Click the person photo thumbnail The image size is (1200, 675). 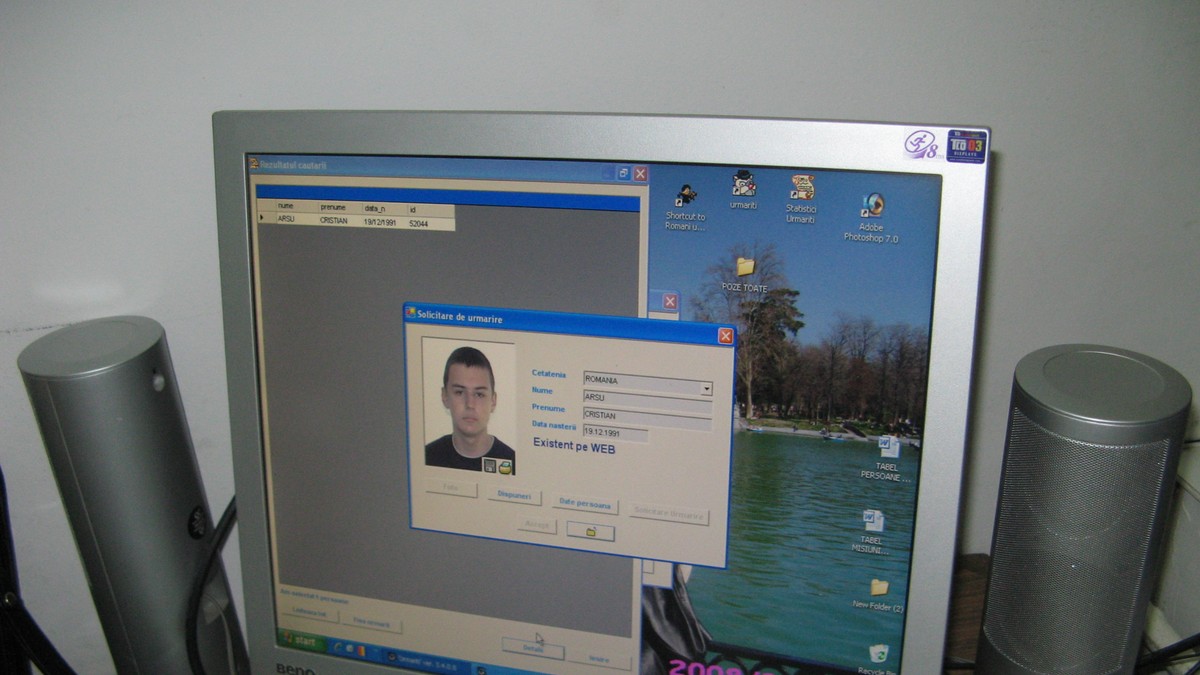468,406
